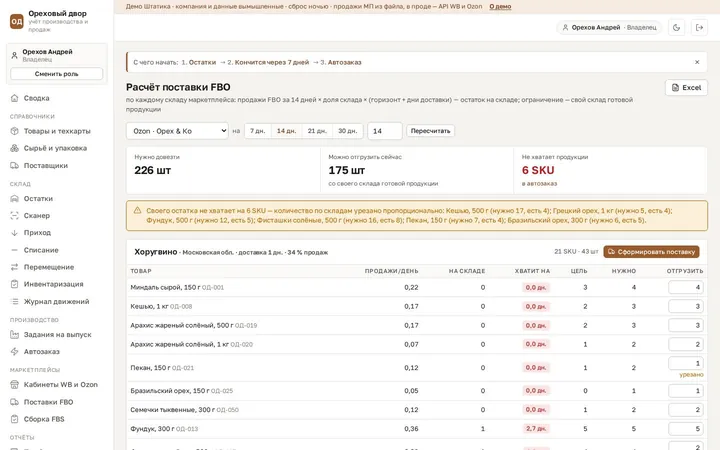The image size is (720, 450).
Task: Click the Пересчитать button
Action: pos(430,131)
